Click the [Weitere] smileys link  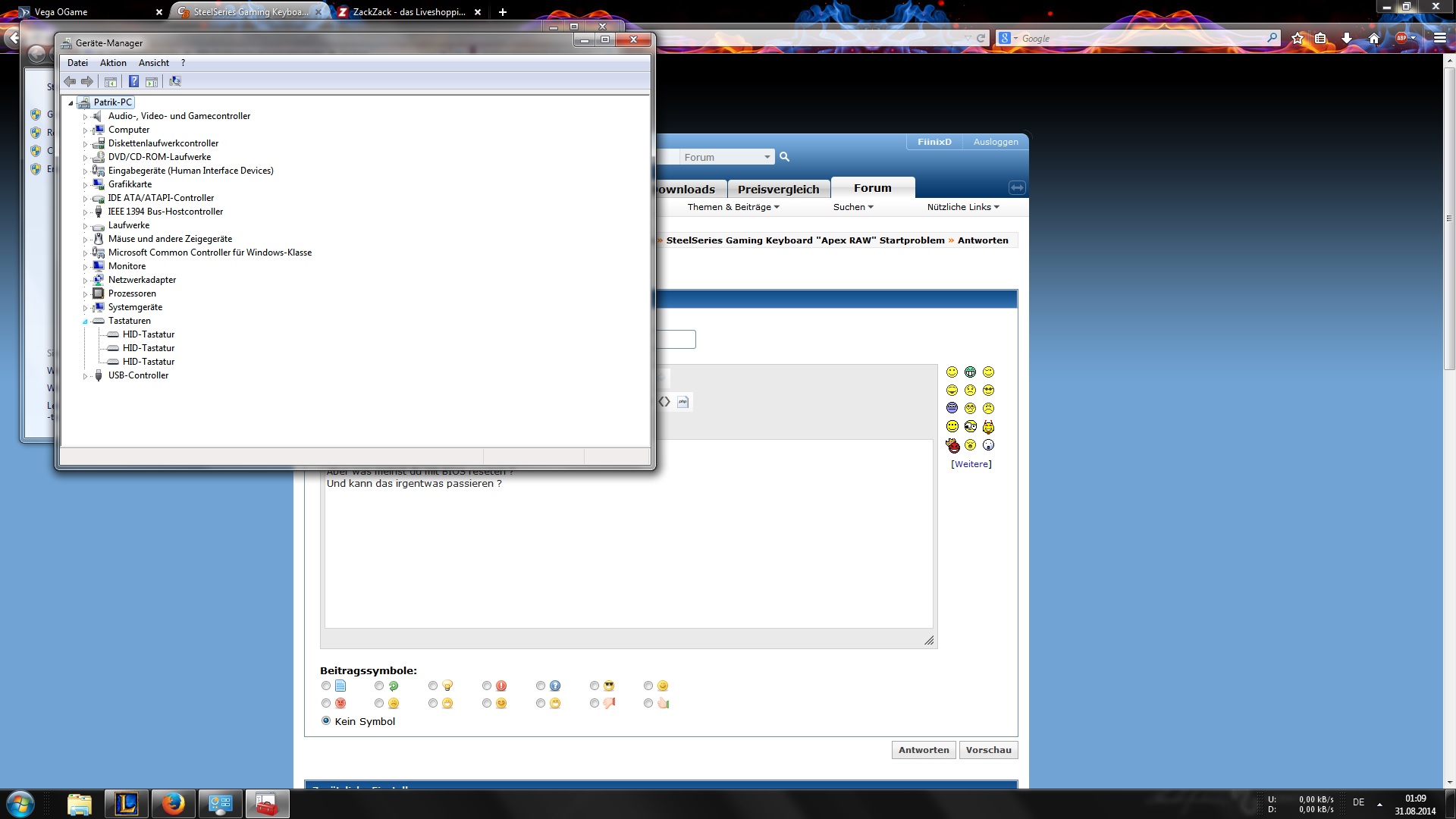click(971, 464)
